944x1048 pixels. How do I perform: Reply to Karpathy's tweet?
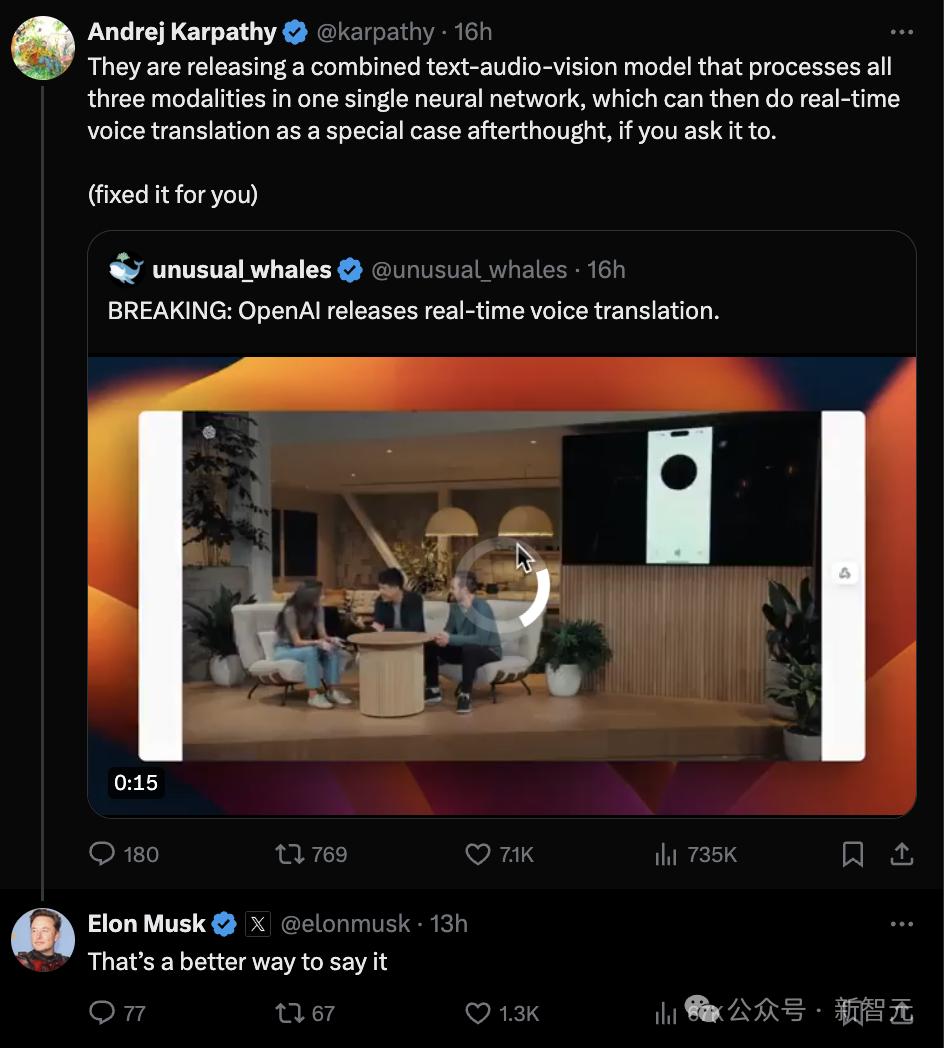pos(103,853)
